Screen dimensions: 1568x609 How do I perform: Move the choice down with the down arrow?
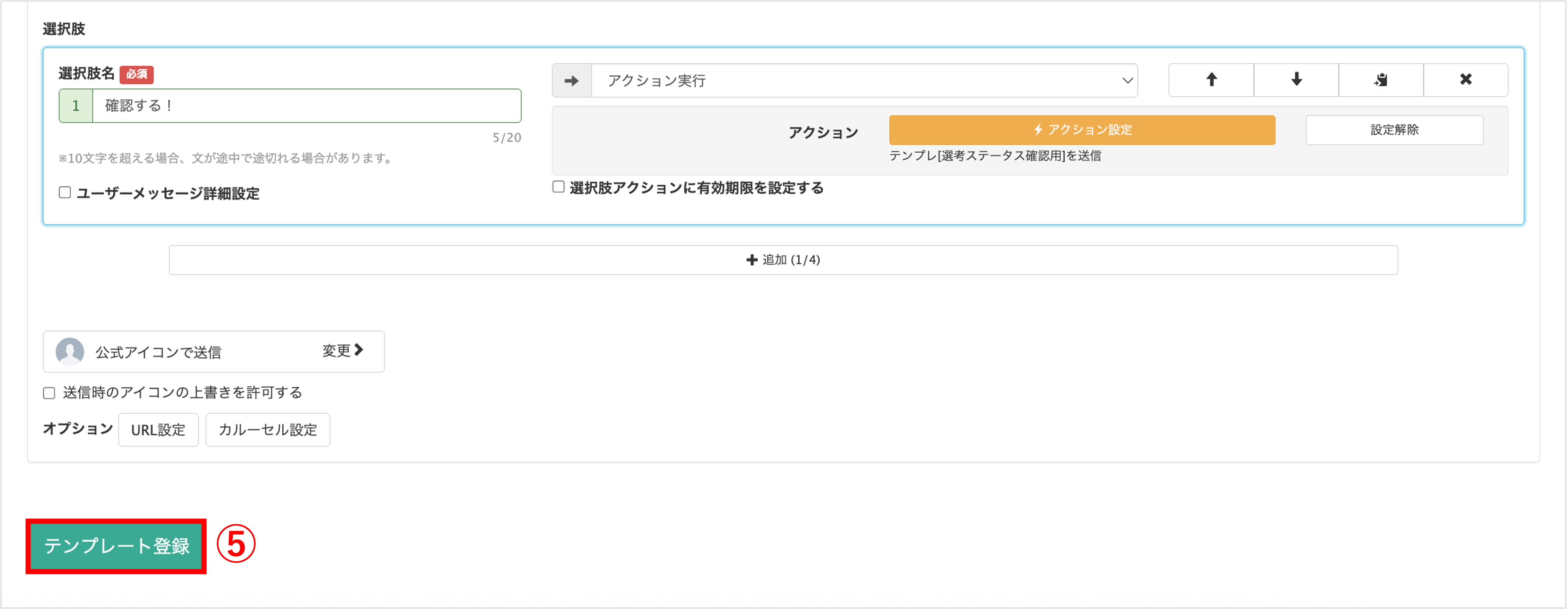(1296, 80)
